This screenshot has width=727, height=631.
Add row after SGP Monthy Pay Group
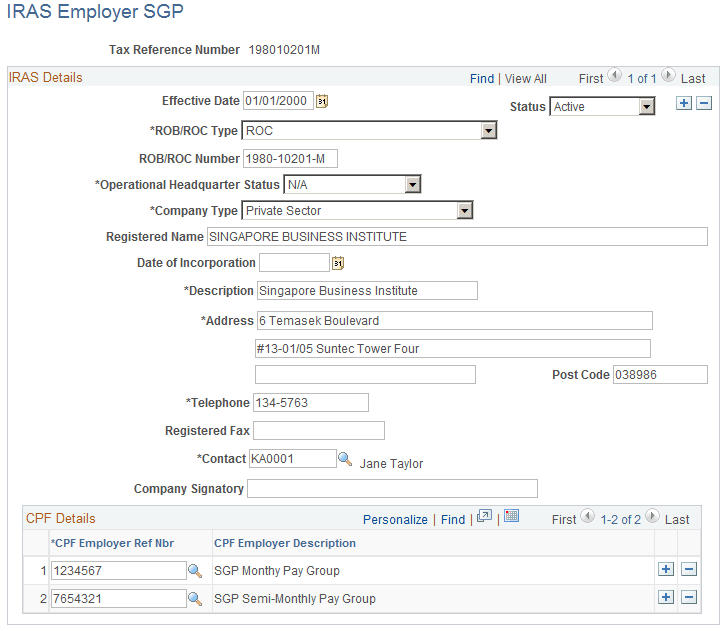(666, 569)
